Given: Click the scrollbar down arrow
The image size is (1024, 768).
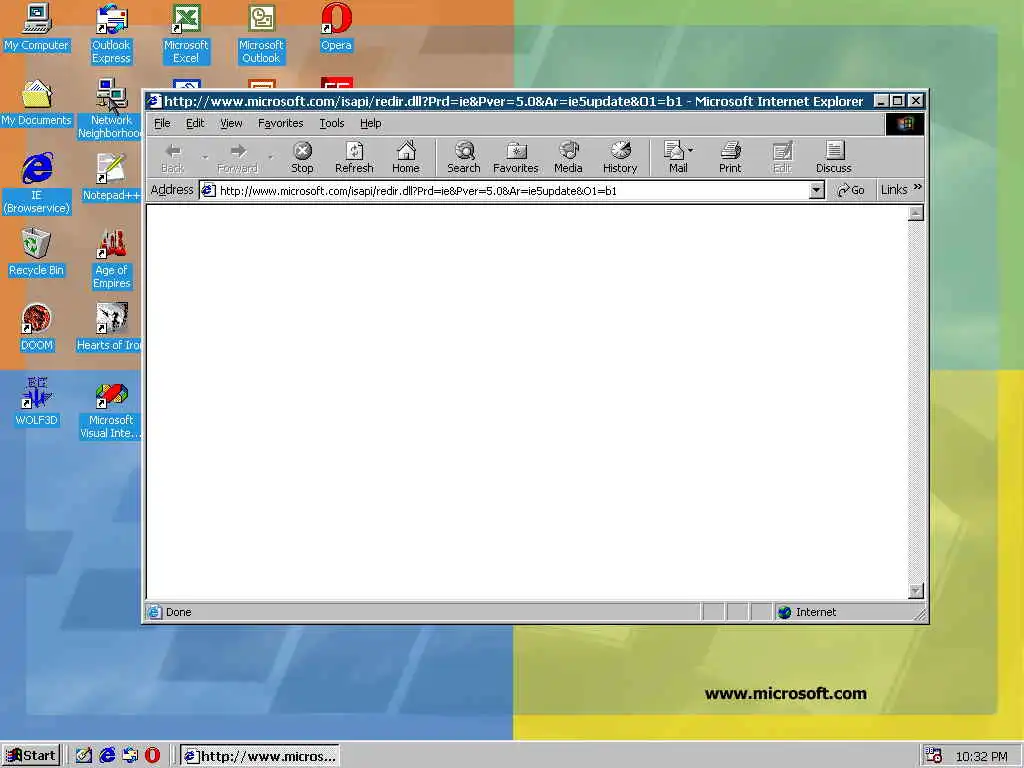Looking at the screenshot, I should 916,590.
